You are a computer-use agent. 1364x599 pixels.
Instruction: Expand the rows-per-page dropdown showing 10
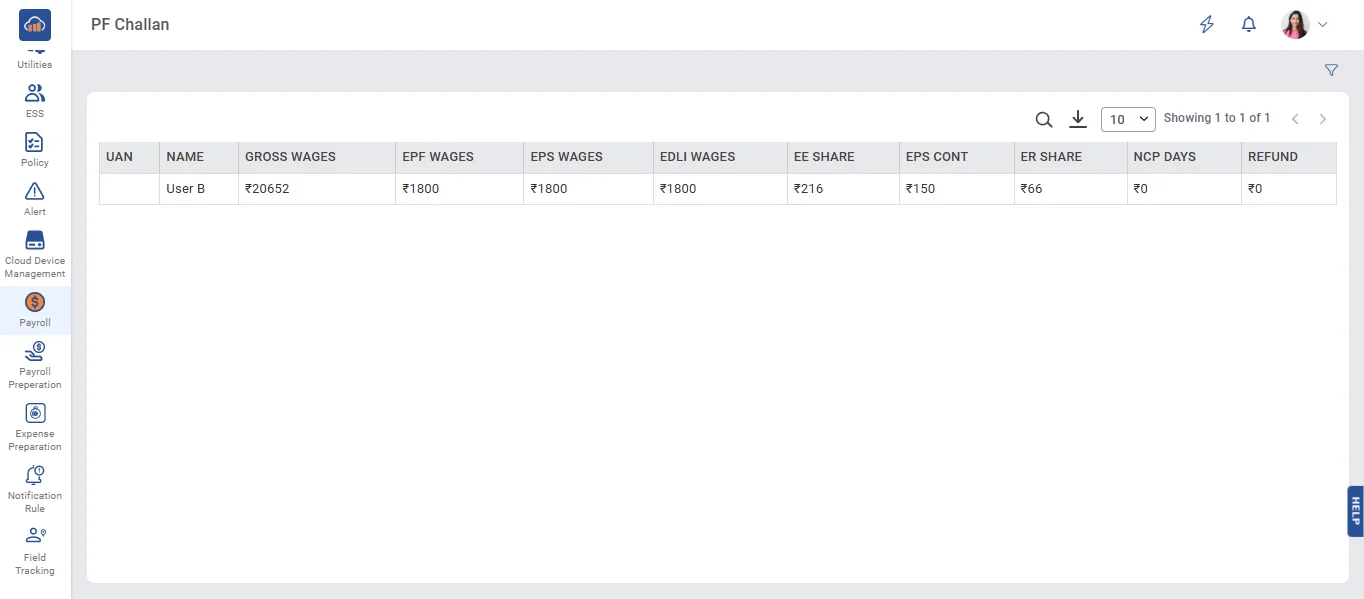(x=1127, y=119)
